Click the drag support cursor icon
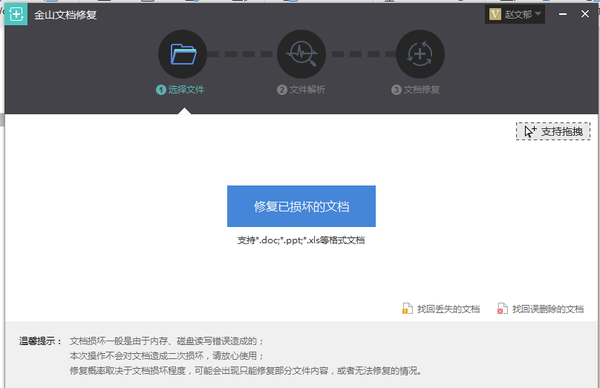600x388 pixels. coord(530,131)
